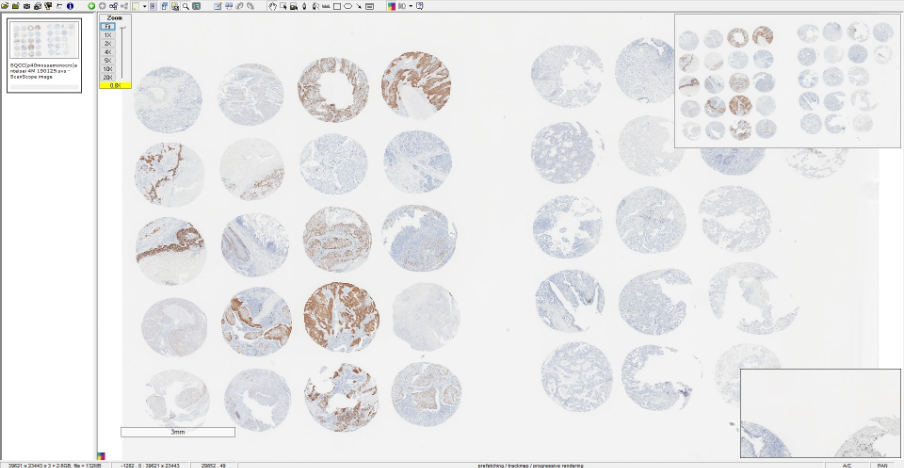Select the extract region camera tool

(x=293, y=6)
